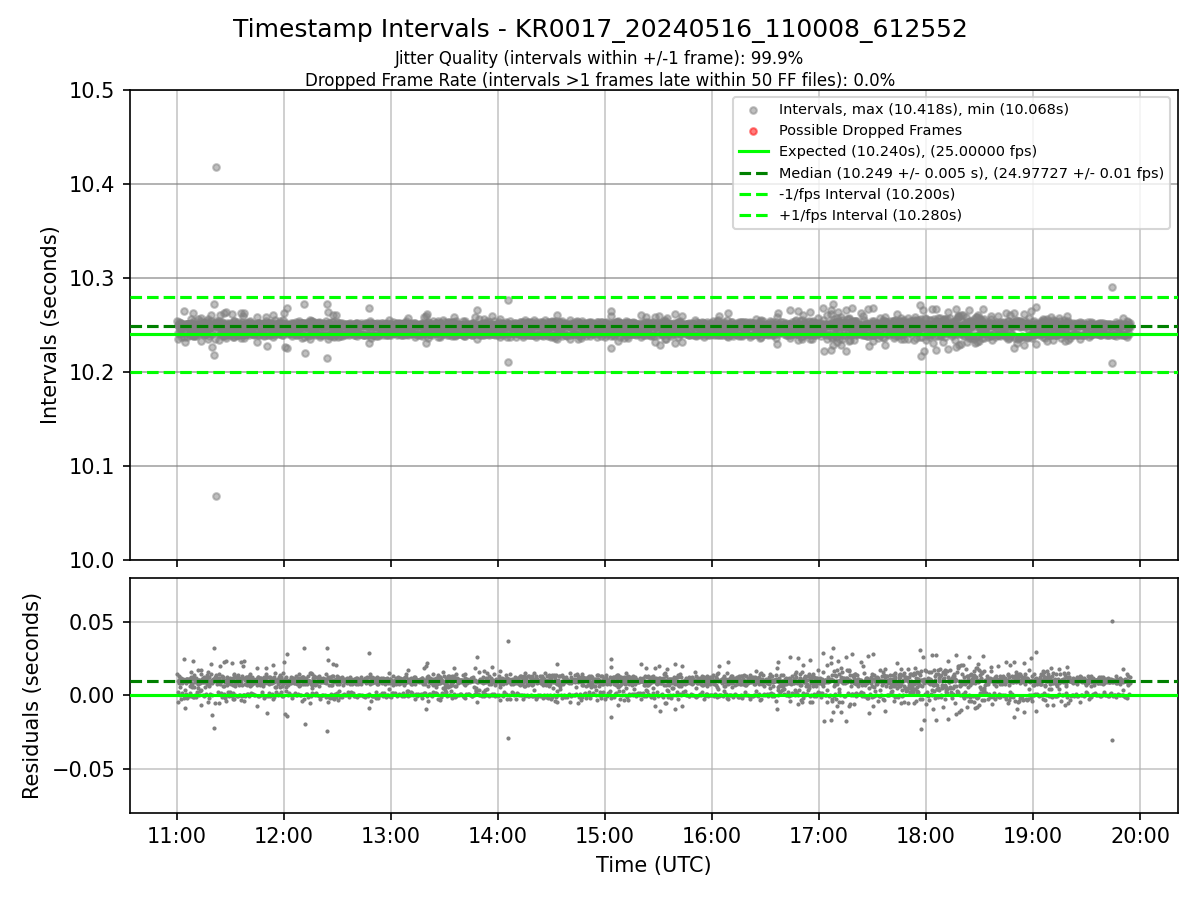Click the −0.05 tick label on the Residuals axis
The height and width of the screenshot is (900, 1200).
pyautogui.click(x=85, y=769)
